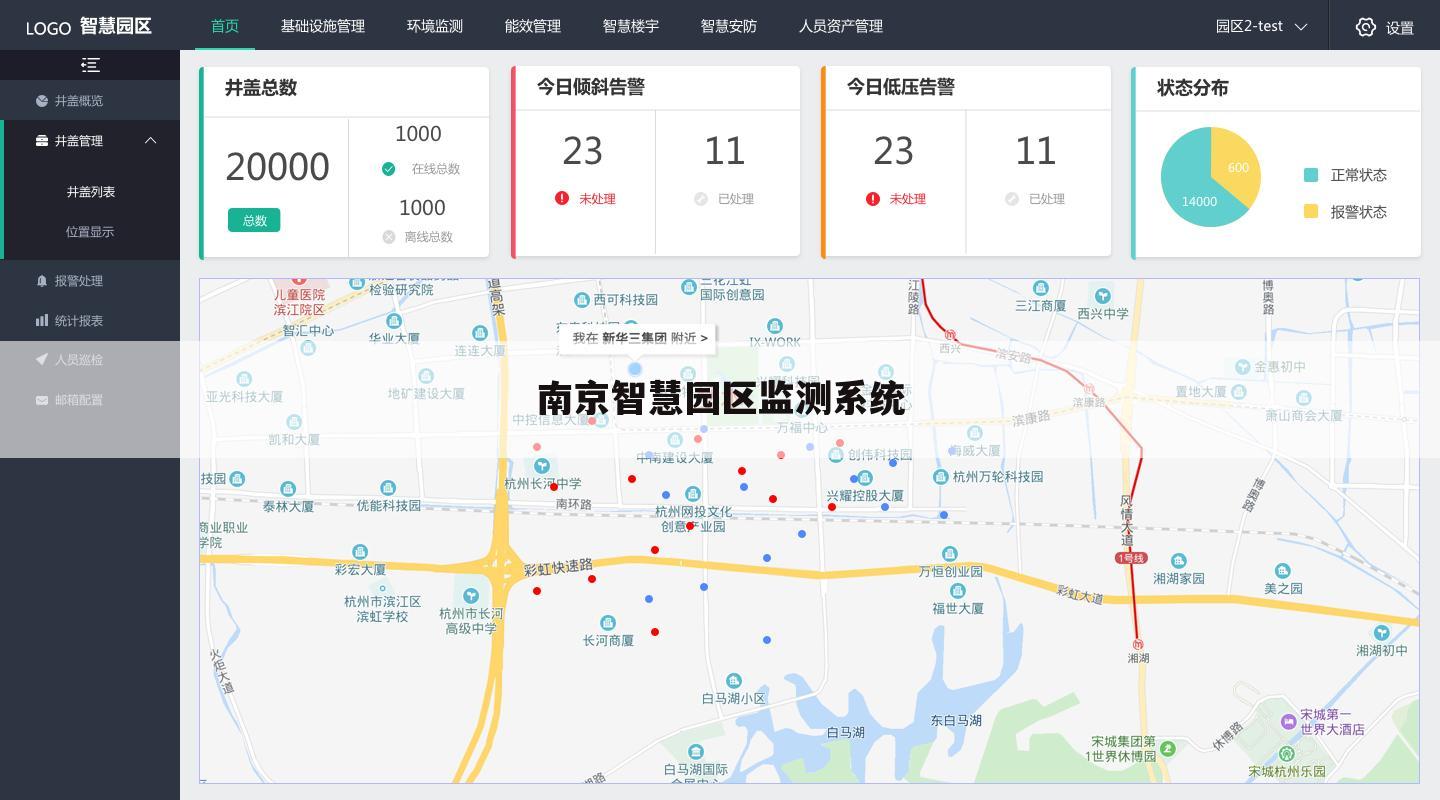Screen dimensions: 1440x800
Task: Click the 未处理 link under 今日倾斜告警
Action: 598,199
